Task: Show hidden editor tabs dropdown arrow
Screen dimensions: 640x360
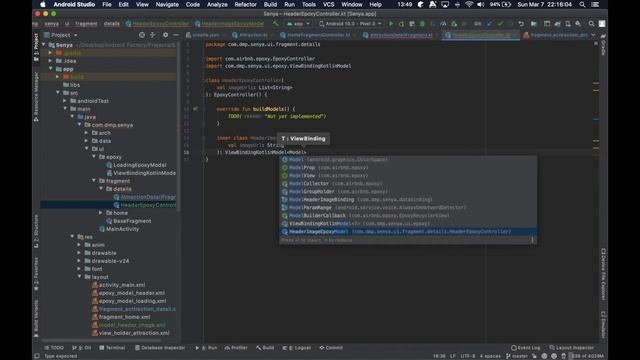Action: [x=593, y=35]
